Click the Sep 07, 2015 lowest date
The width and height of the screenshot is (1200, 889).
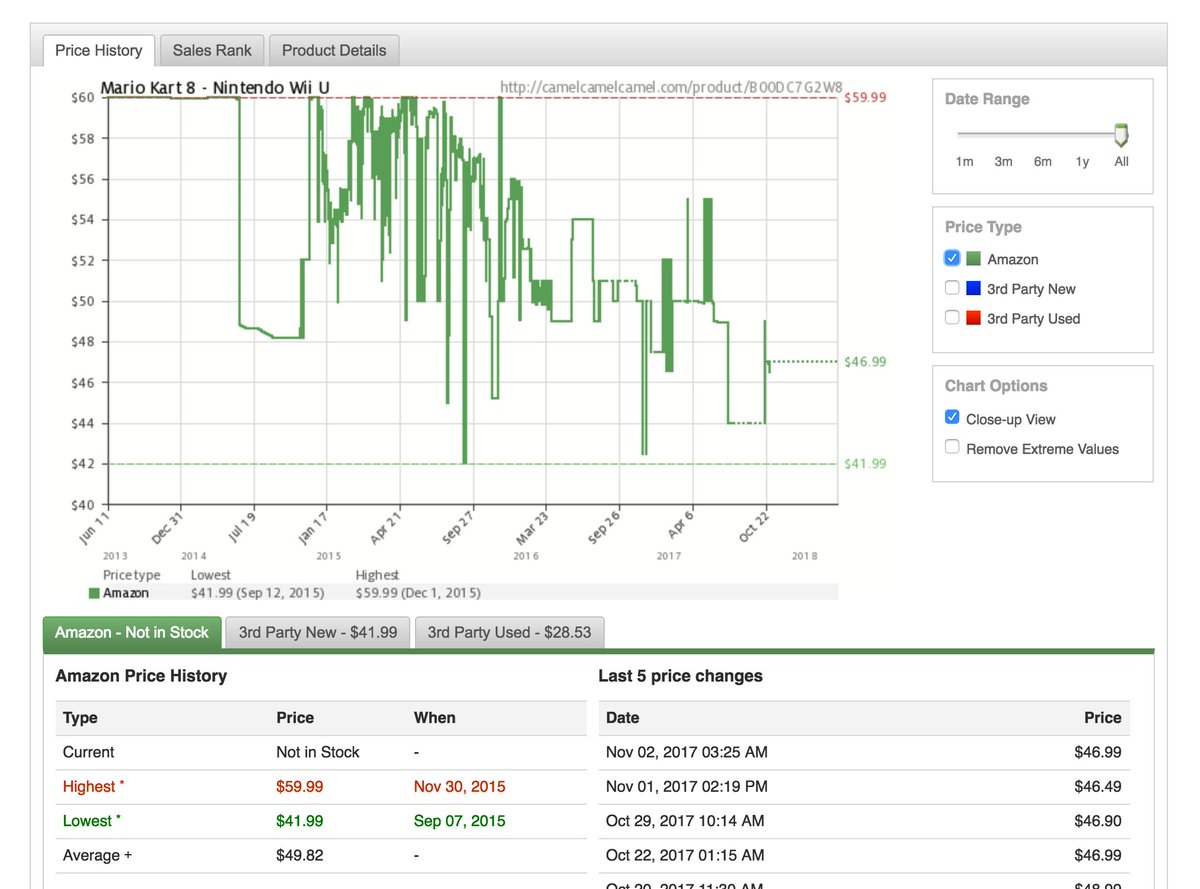point(460,821)
